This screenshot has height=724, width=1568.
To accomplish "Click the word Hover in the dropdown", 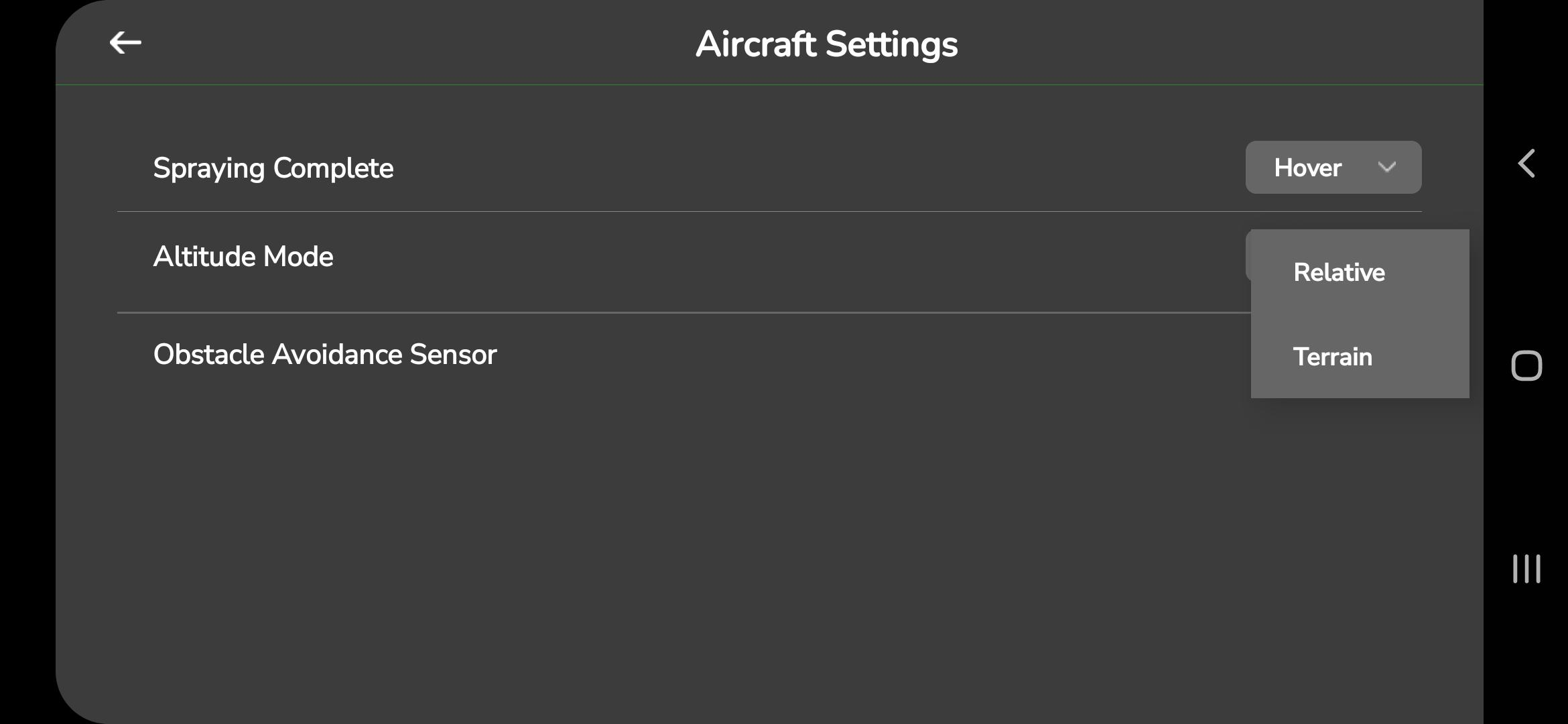I will point(1307,168).
